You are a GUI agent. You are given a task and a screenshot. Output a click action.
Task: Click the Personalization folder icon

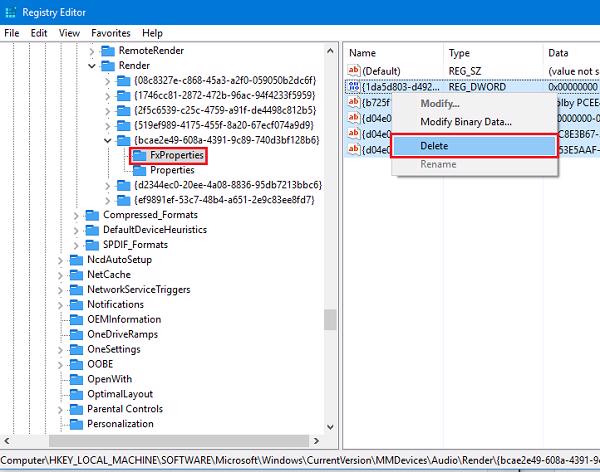(77, 424)
